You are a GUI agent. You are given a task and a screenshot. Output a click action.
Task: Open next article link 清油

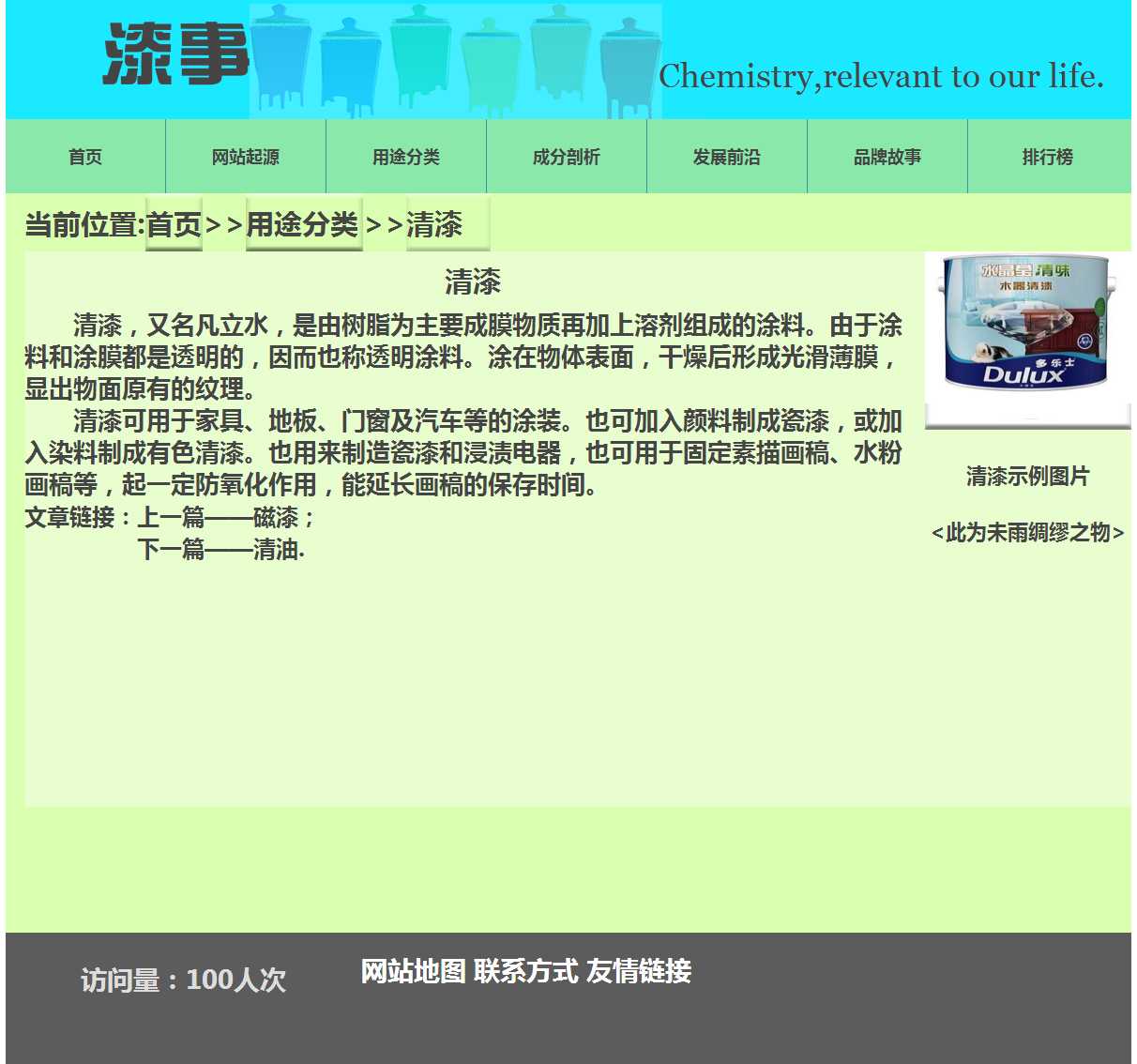point(277,550)
